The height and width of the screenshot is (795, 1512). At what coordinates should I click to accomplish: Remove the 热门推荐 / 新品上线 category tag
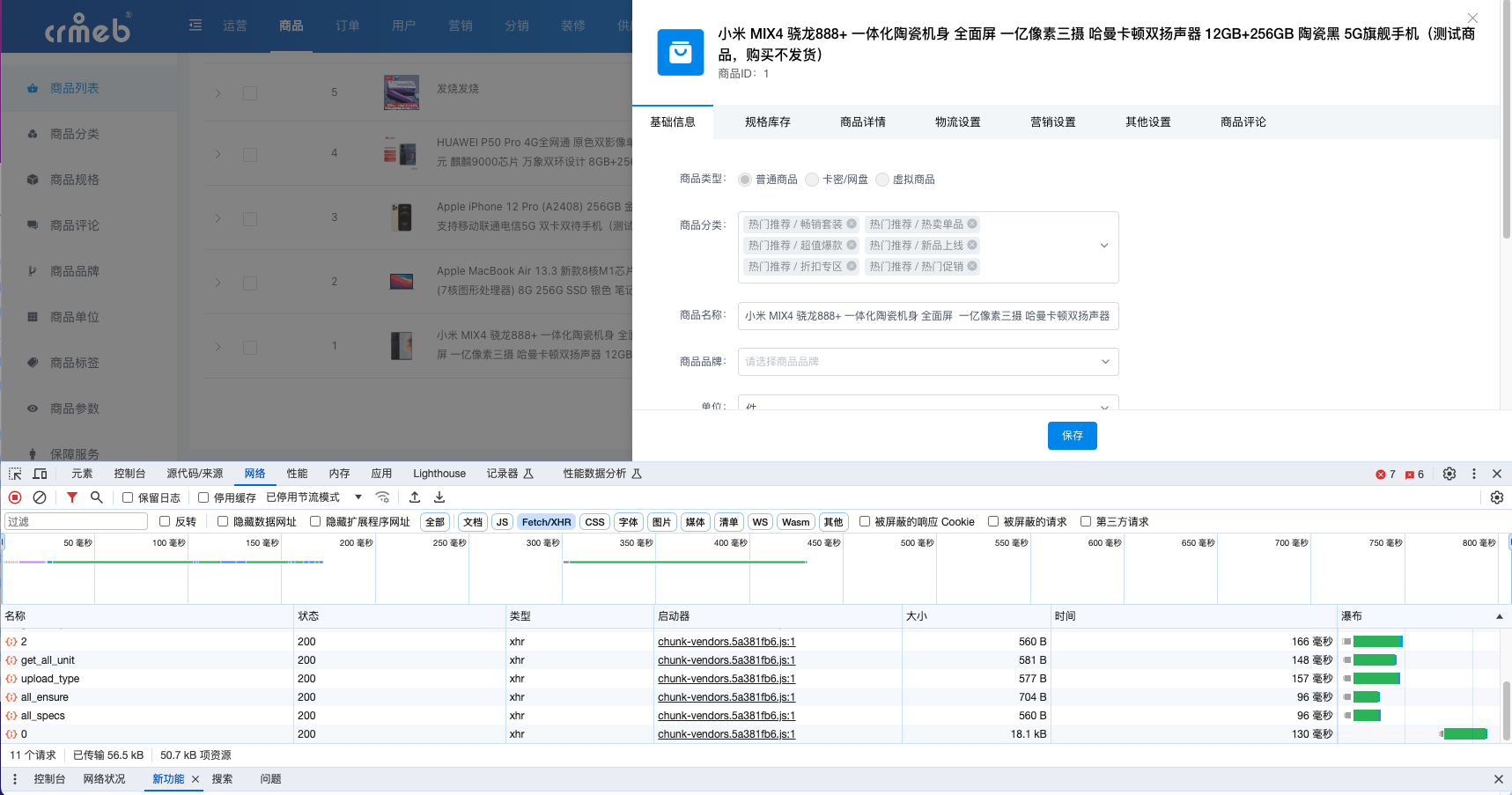point(972,246)
